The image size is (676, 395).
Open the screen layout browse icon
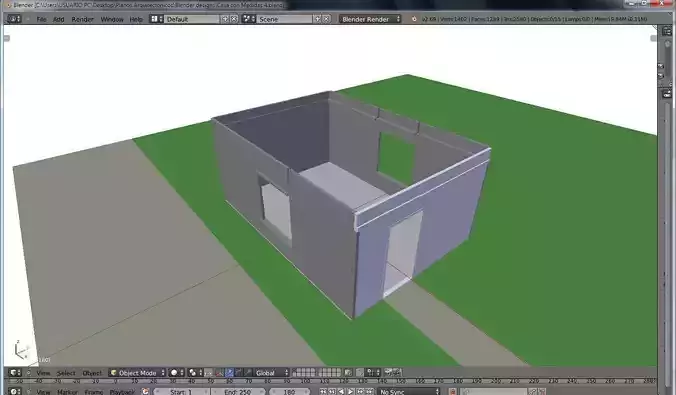(x=156, y=19)
